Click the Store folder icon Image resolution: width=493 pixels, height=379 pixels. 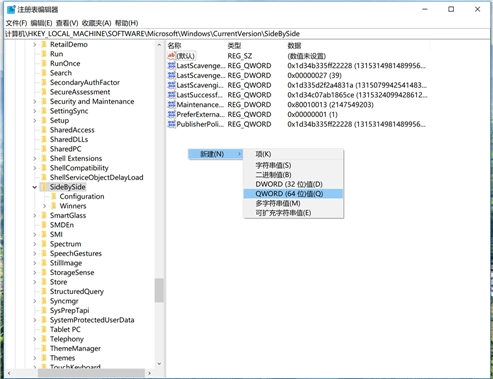click(x=44, y=282)
